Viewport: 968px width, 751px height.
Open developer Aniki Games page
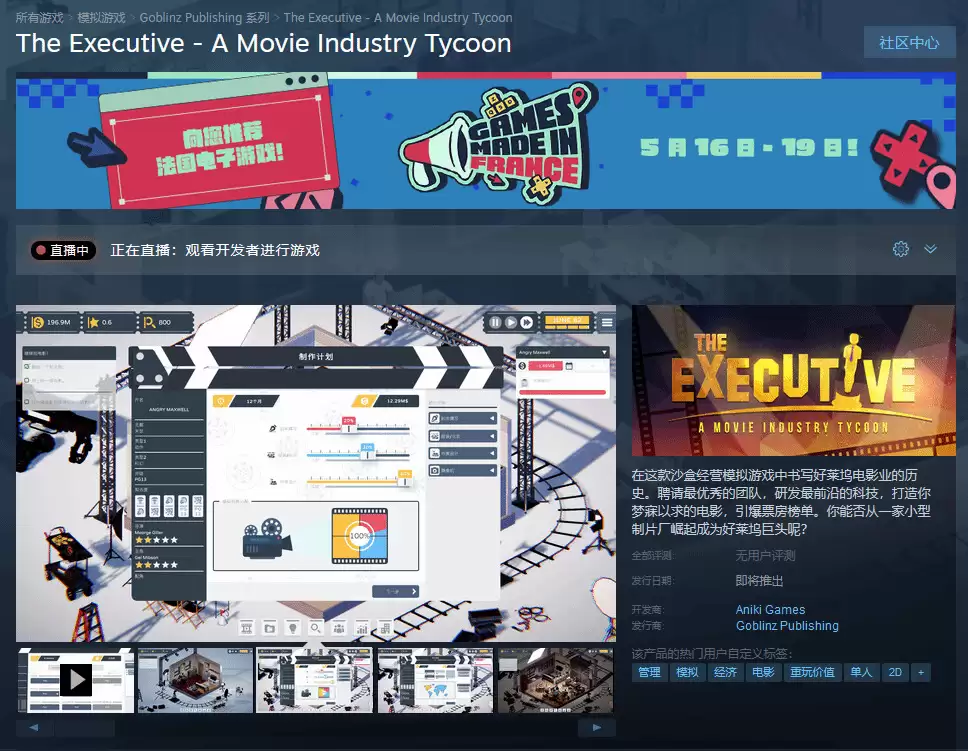pos(770,609)
